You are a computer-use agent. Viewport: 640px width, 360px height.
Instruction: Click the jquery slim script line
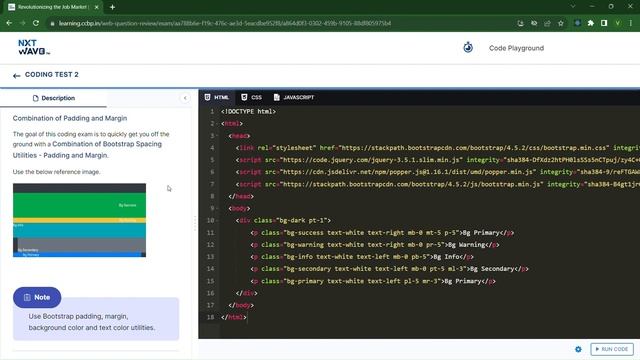pos(438,160)
